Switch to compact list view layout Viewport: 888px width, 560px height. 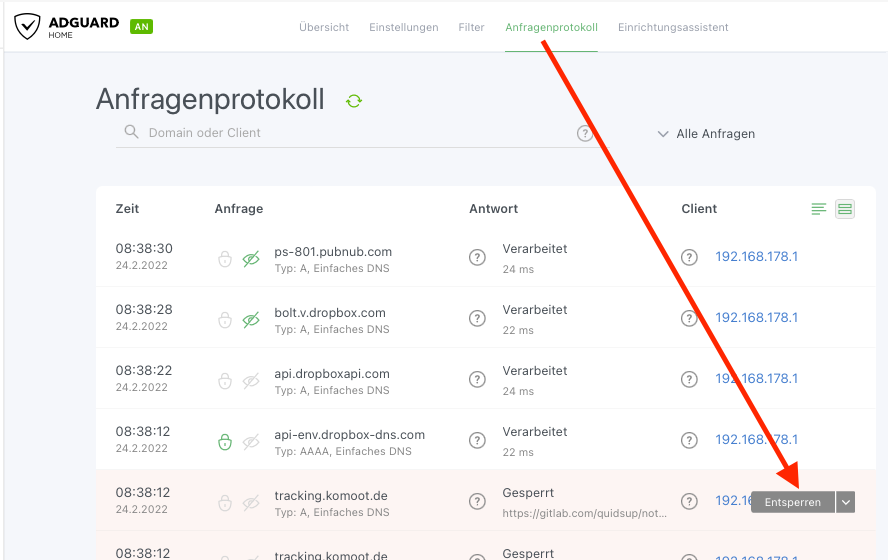click(x=819, y=209)
